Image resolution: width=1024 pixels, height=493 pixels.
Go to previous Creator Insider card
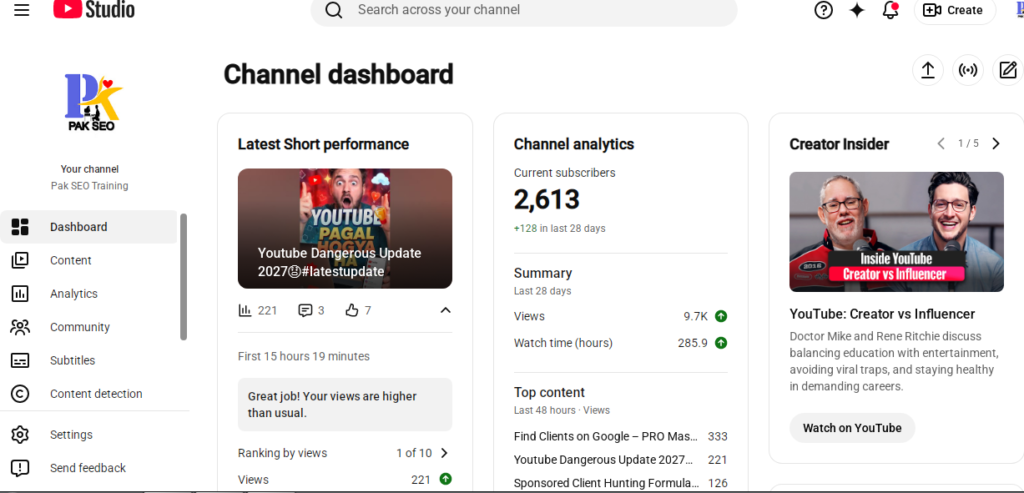(x=941, y=144)
